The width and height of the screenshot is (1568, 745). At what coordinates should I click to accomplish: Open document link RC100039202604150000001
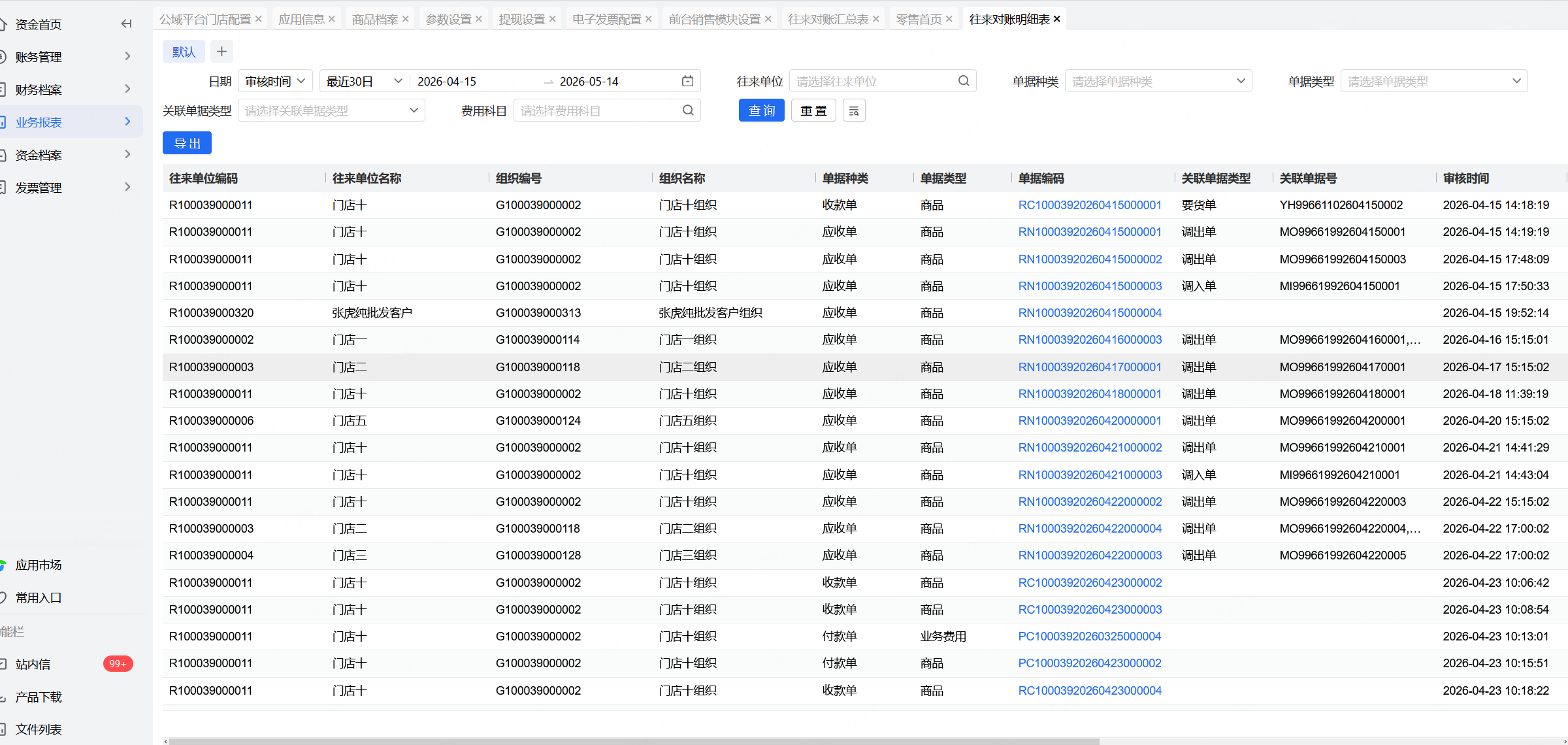coord(1090,205)
